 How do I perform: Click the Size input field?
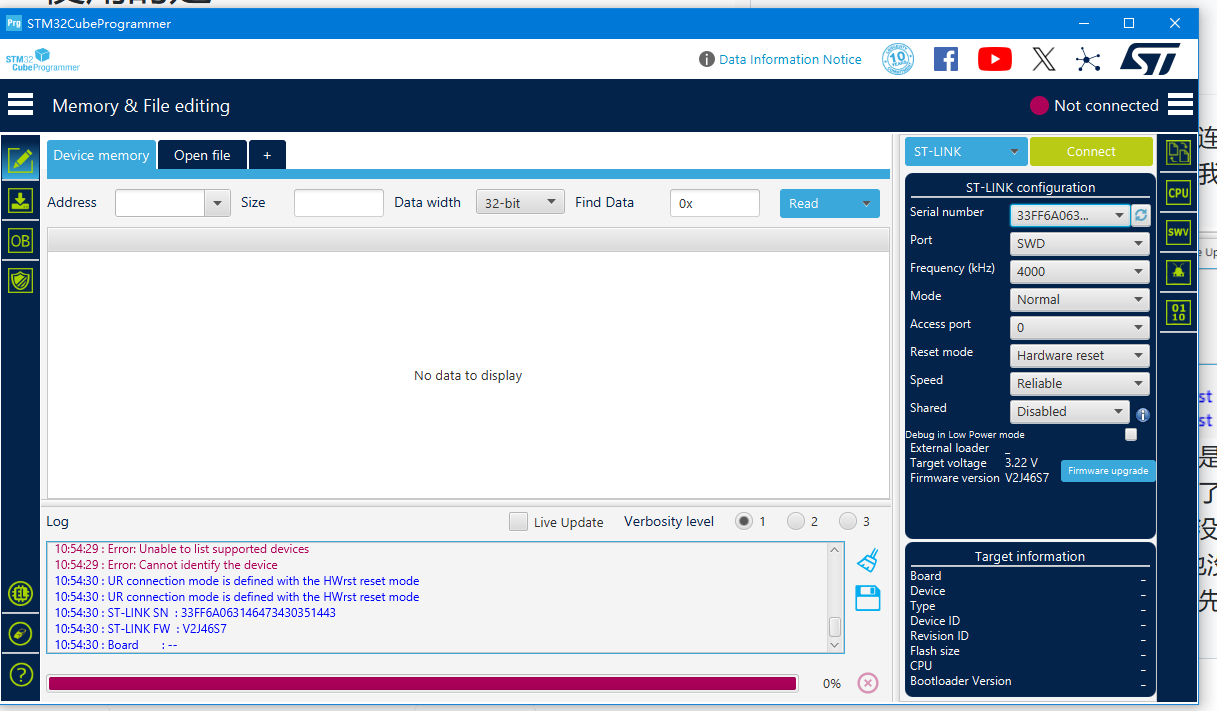[339, 203]
